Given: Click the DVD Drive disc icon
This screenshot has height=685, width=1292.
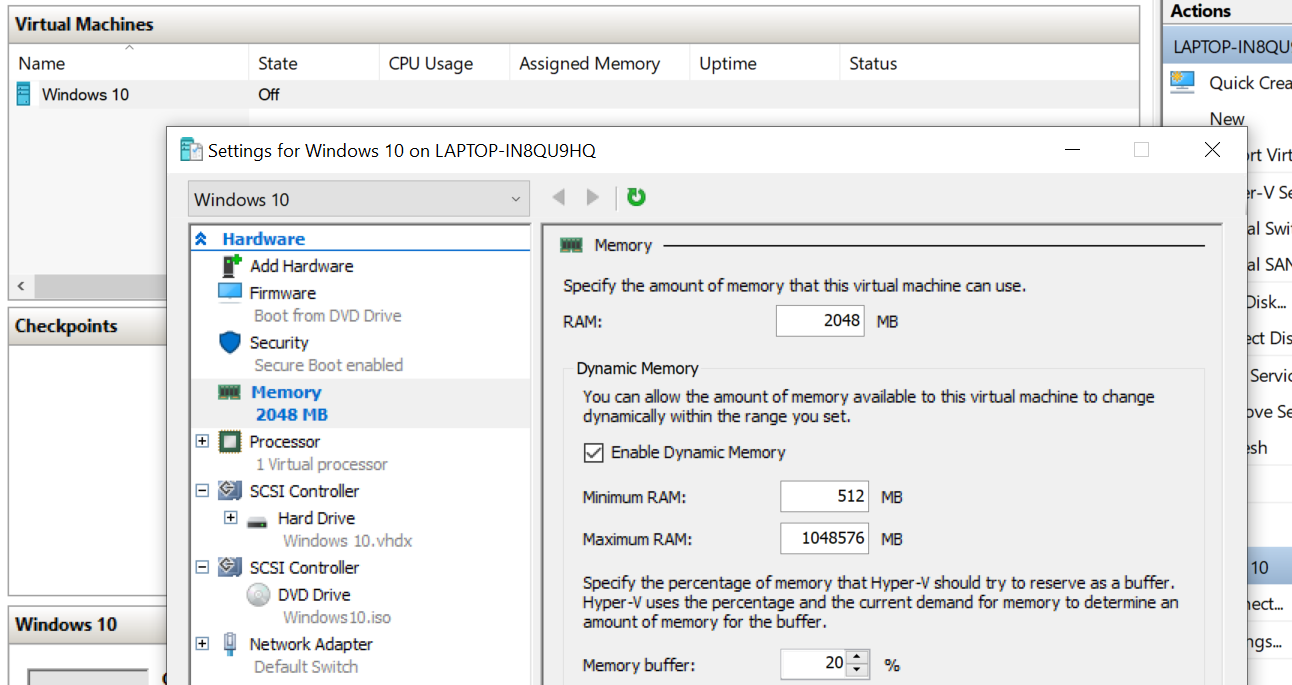Looking at the screenshot, I should pyautogui.click(x=259, y=595).
